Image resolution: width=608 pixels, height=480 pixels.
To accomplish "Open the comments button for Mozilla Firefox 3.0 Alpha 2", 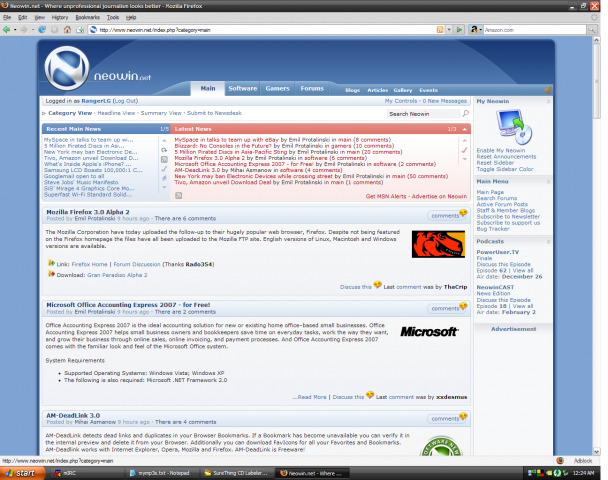I will [445, 216].
